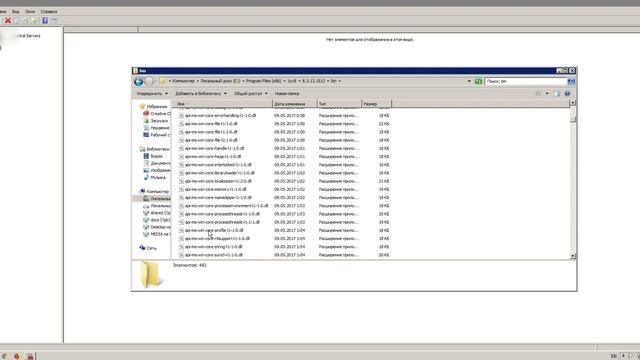Expand the arrow after bin in the address path
The image size is (640, 360).
tap(340, 81)
